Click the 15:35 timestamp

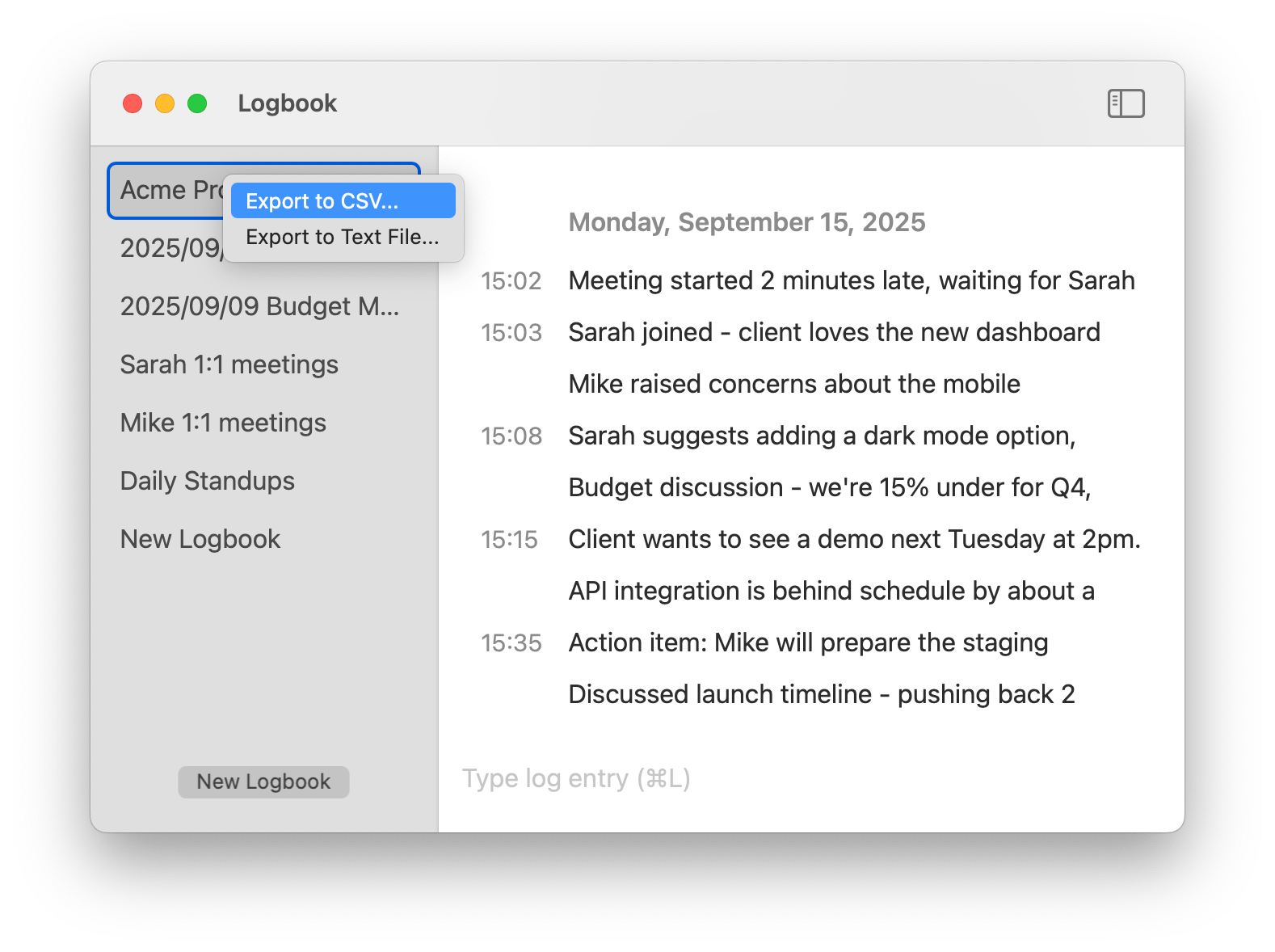point(511,643)
